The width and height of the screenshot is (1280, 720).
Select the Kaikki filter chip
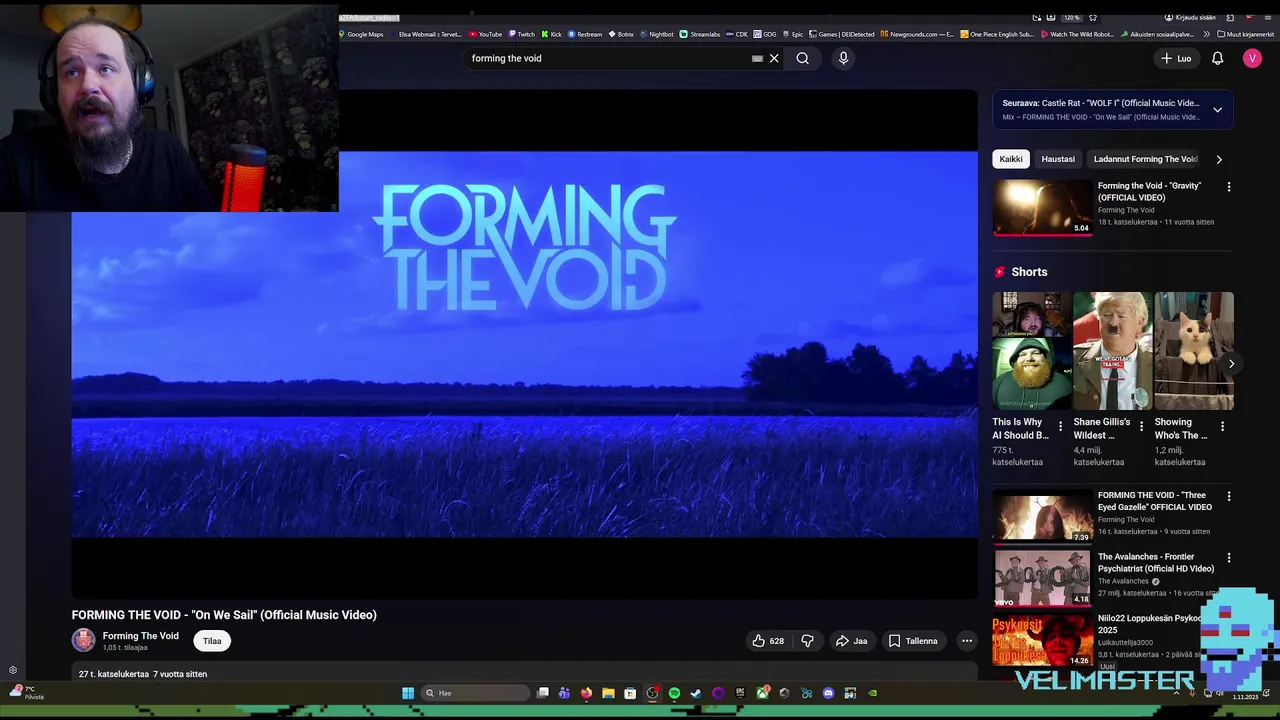[x=1011, y=159]
